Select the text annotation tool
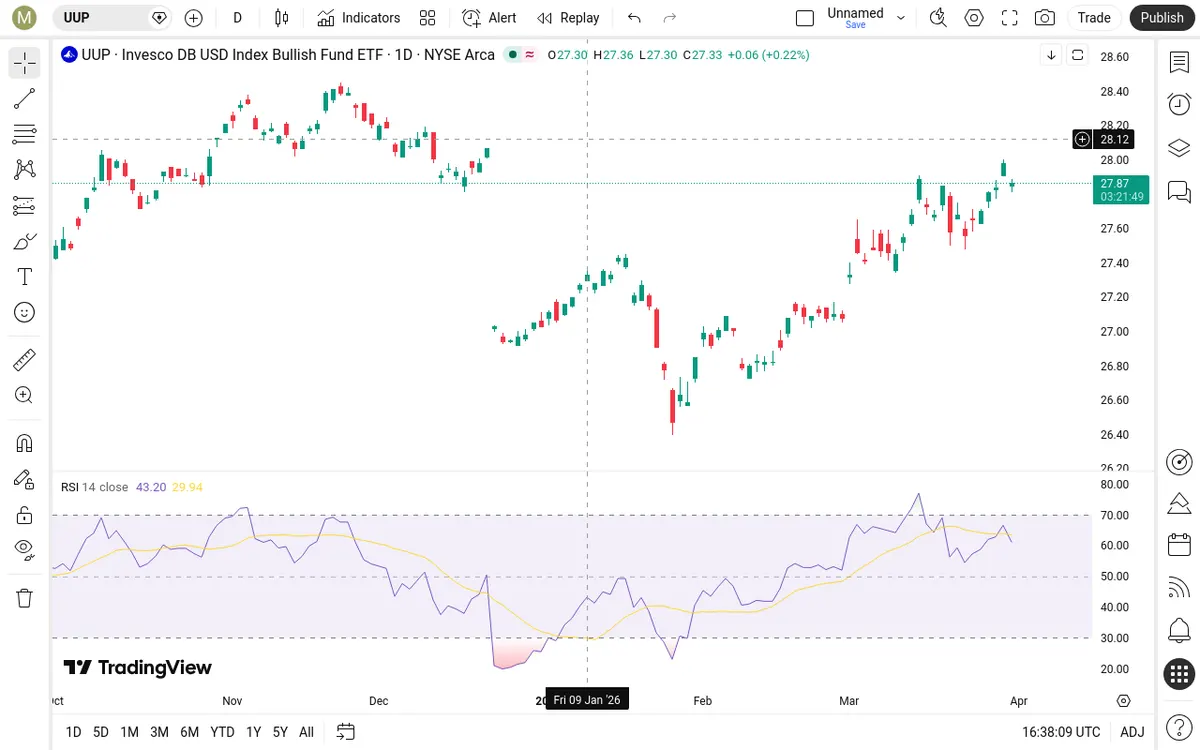The height and width of the screenshot is (750, 1200). point(25,277)
